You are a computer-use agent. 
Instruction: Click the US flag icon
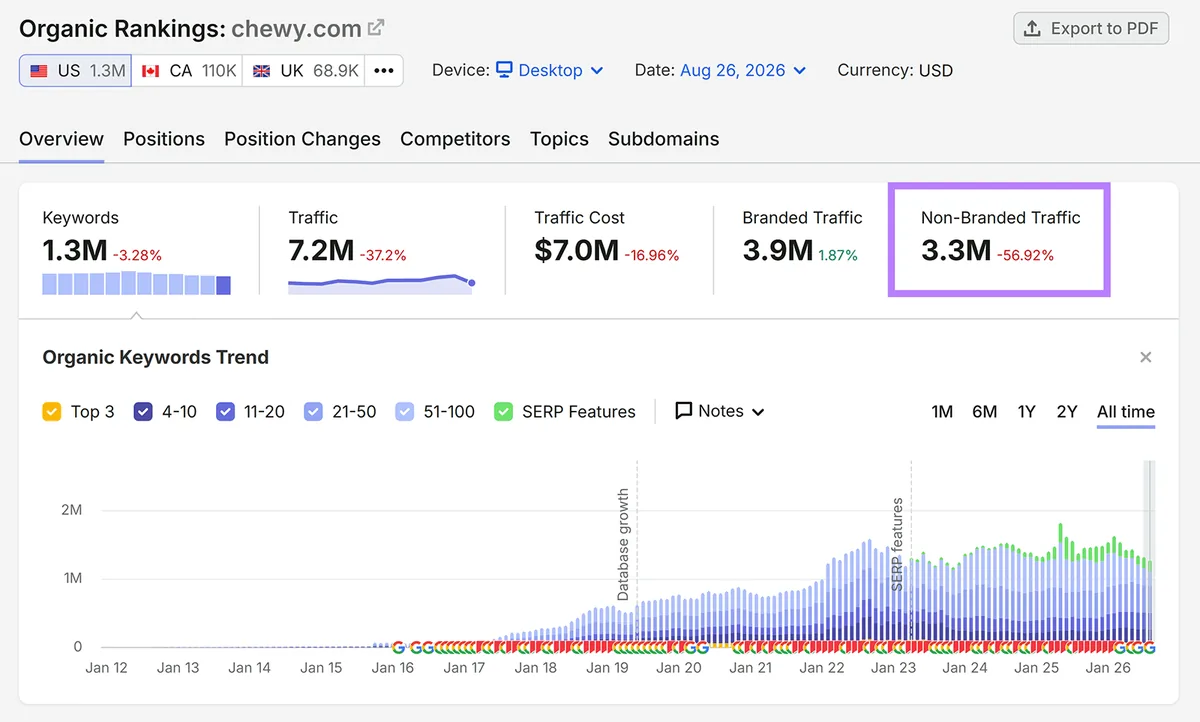pos(39,71)
